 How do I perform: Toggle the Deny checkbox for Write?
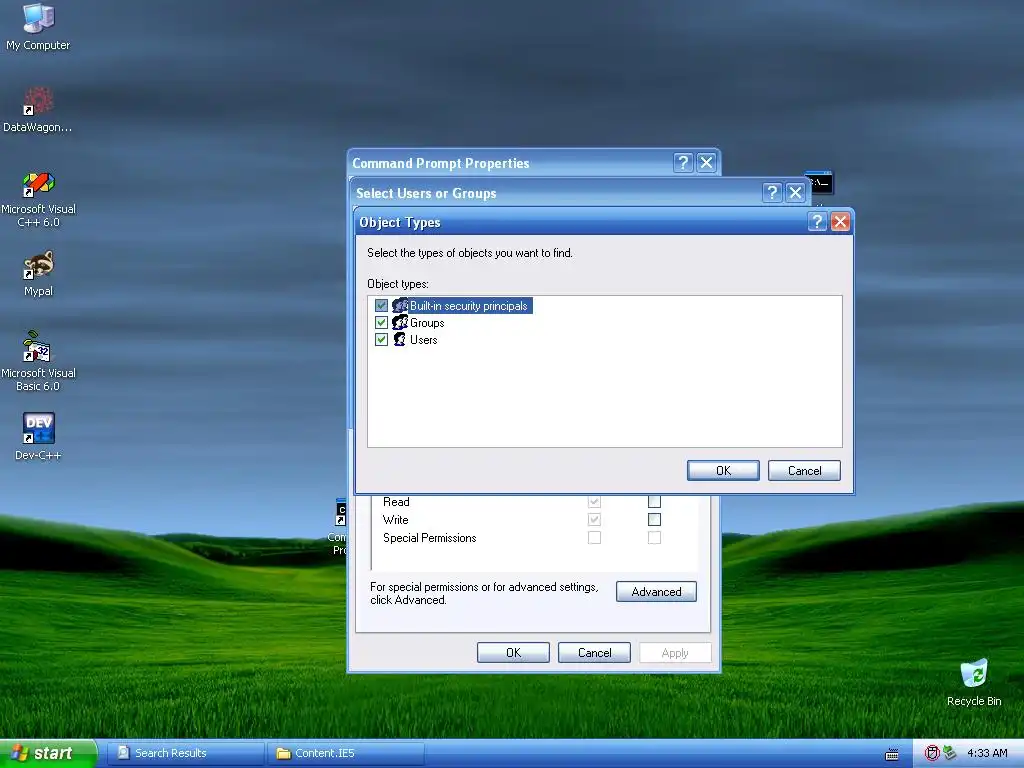click(654, 519)
